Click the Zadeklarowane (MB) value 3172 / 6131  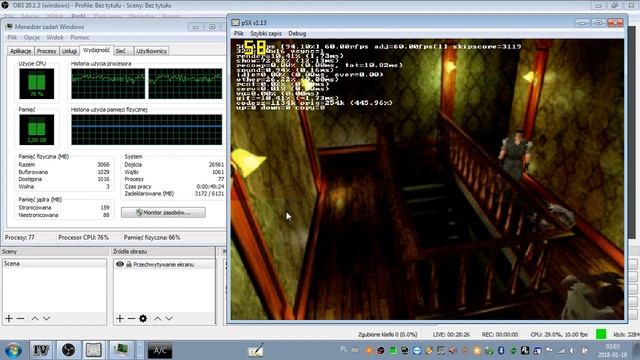(209, 193)
